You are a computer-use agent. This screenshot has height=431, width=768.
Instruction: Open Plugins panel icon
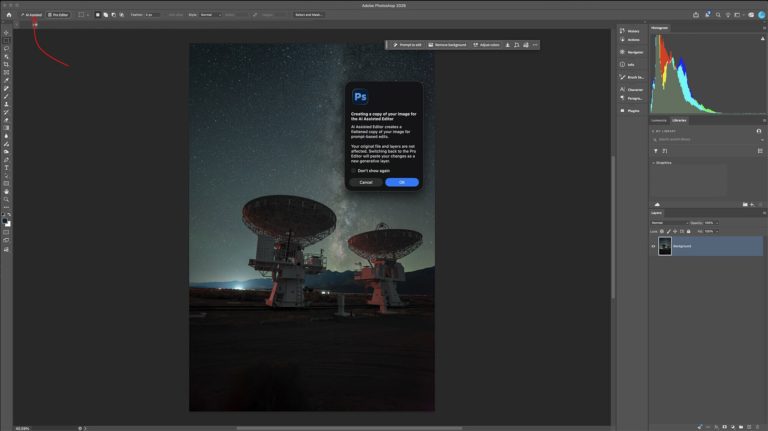pos(623,111)
